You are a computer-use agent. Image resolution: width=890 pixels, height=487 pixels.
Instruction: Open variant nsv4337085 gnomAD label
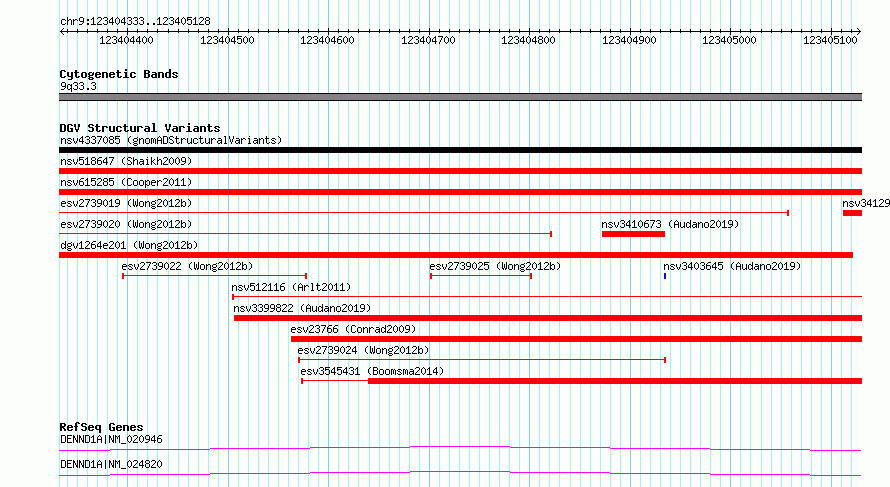tap(171, 140)
